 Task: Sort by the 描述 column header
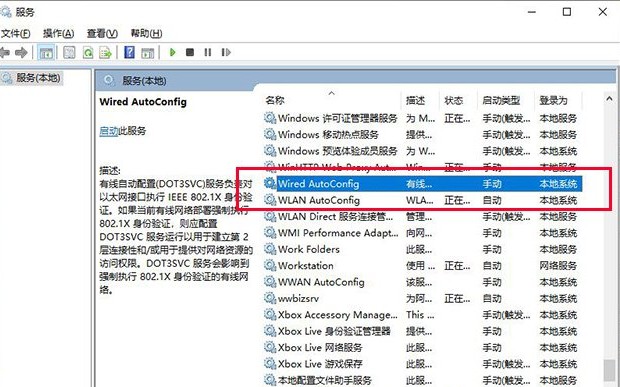pyautogui.click(x=415, y=100)
